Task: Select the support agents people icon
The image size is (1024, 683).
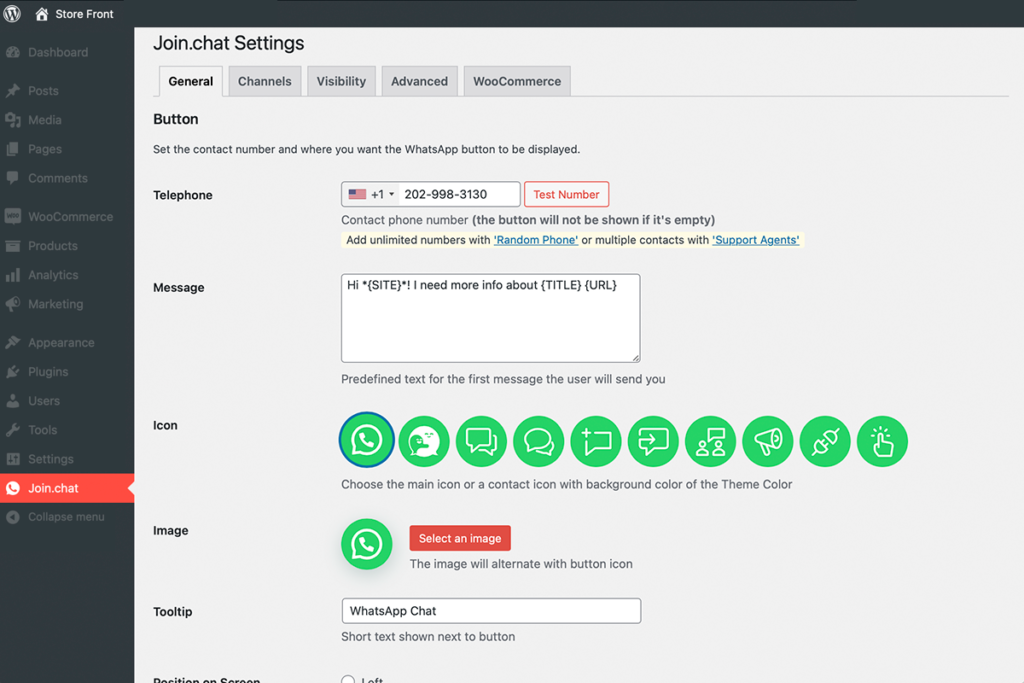Action: [x=711, y=441]
